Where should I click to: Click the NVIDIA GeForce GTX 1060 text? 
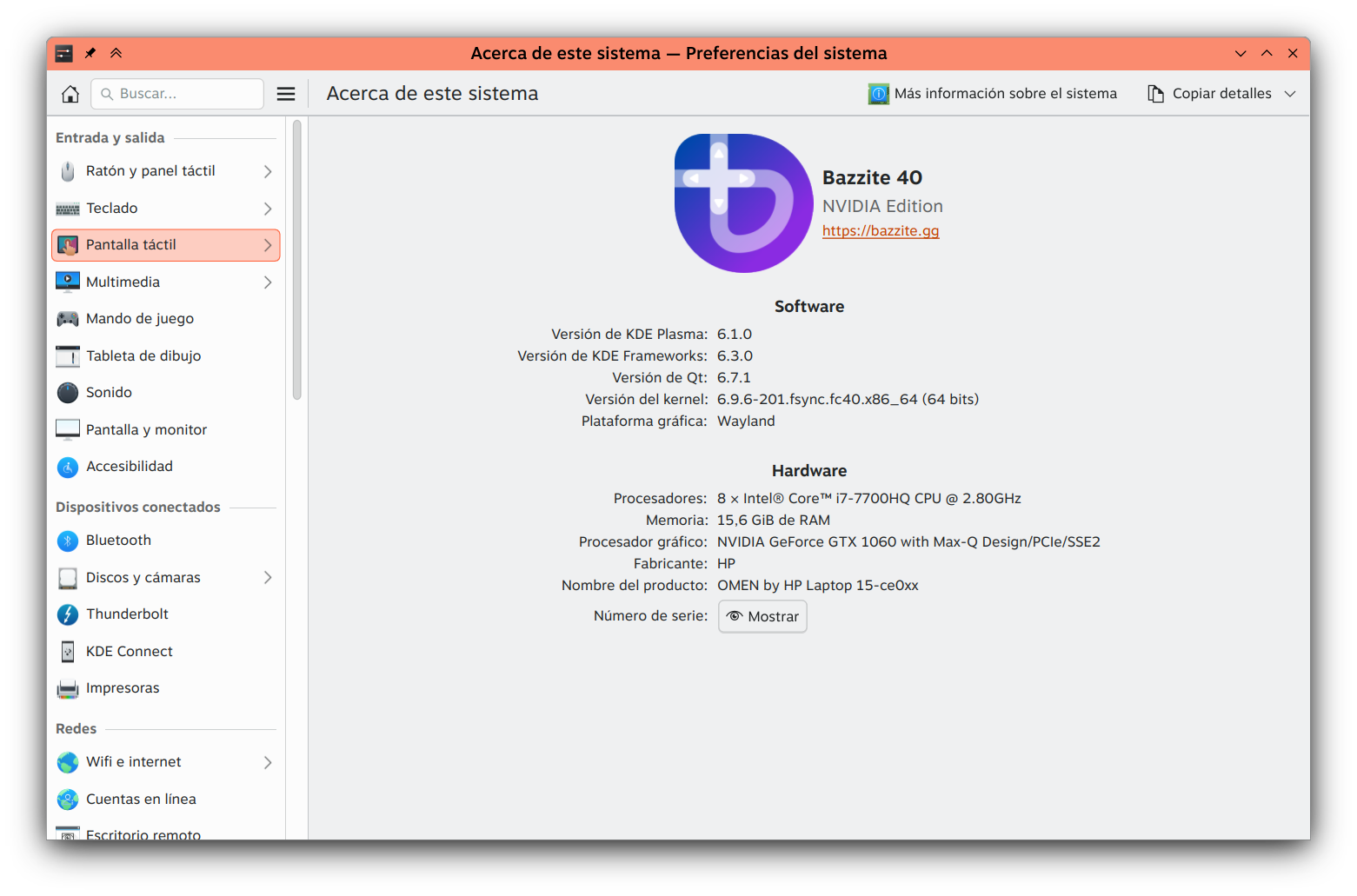908,542
